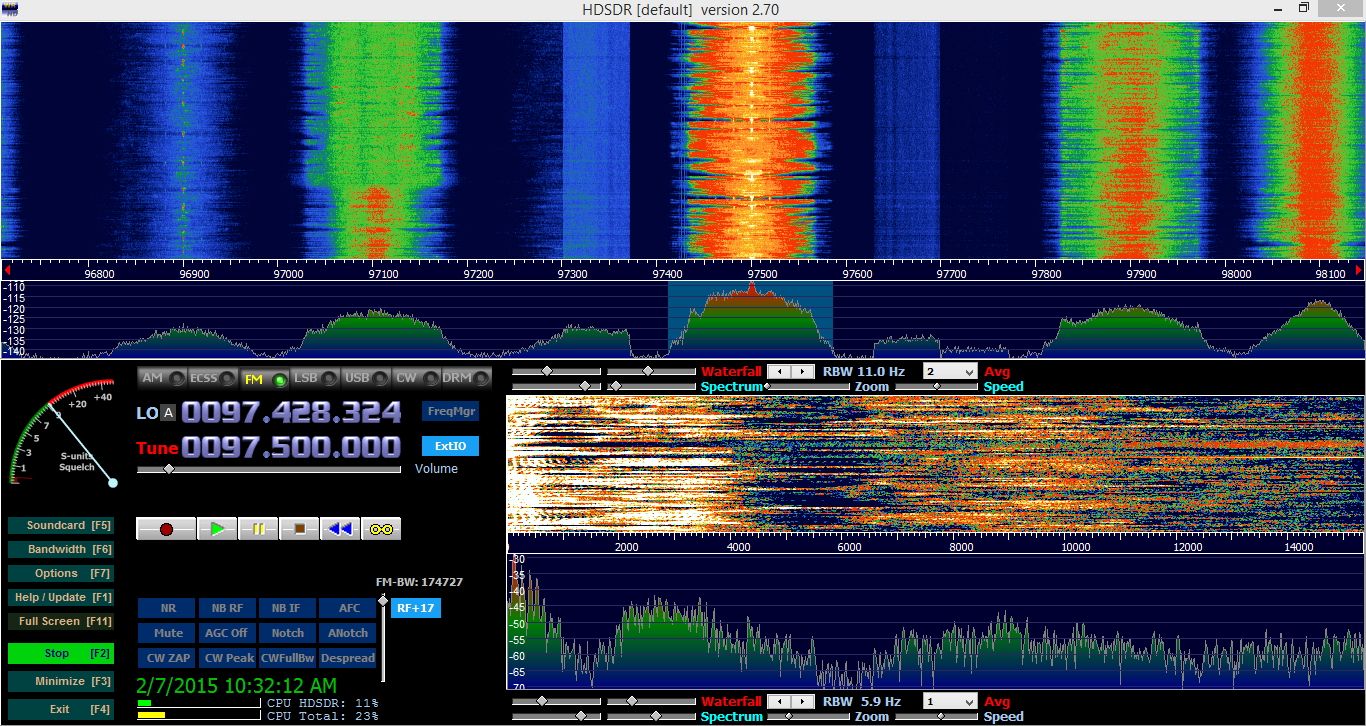Screen dimensions: 1366x726
Task: Toggle the Notch filter
Action: 287,633
